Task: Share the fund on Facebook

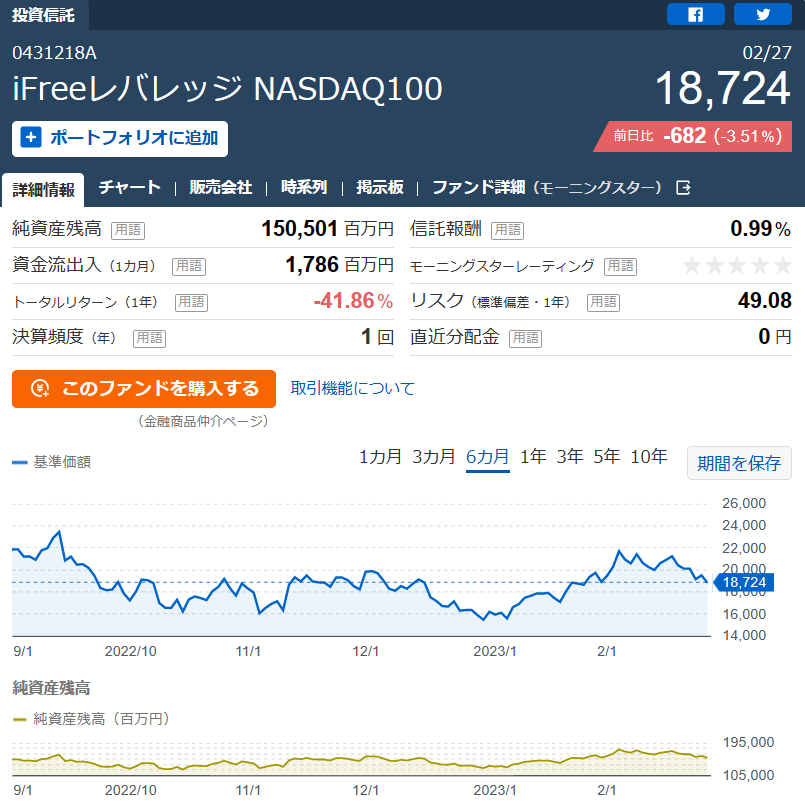Action: click(695, 14)
